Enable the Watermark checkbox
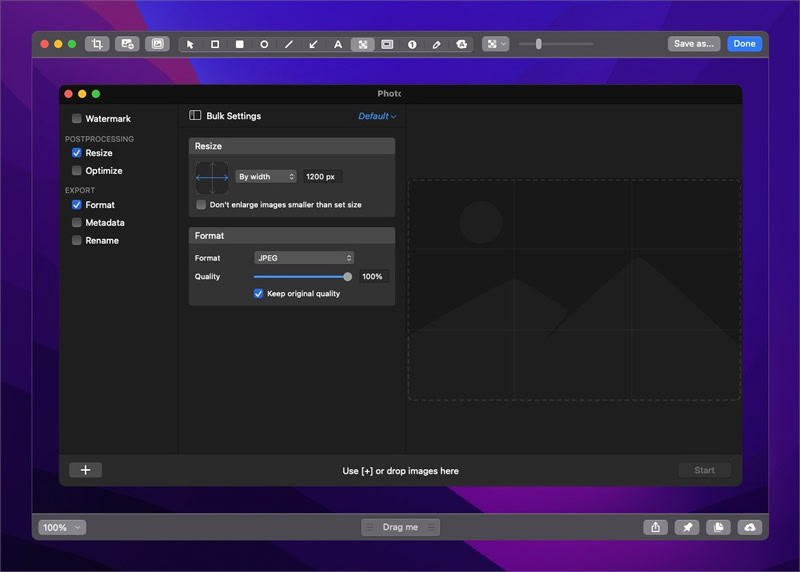Image resolution: width=800 pixels, height=572 pixels. pyautogui.click(x=77, y=118)
